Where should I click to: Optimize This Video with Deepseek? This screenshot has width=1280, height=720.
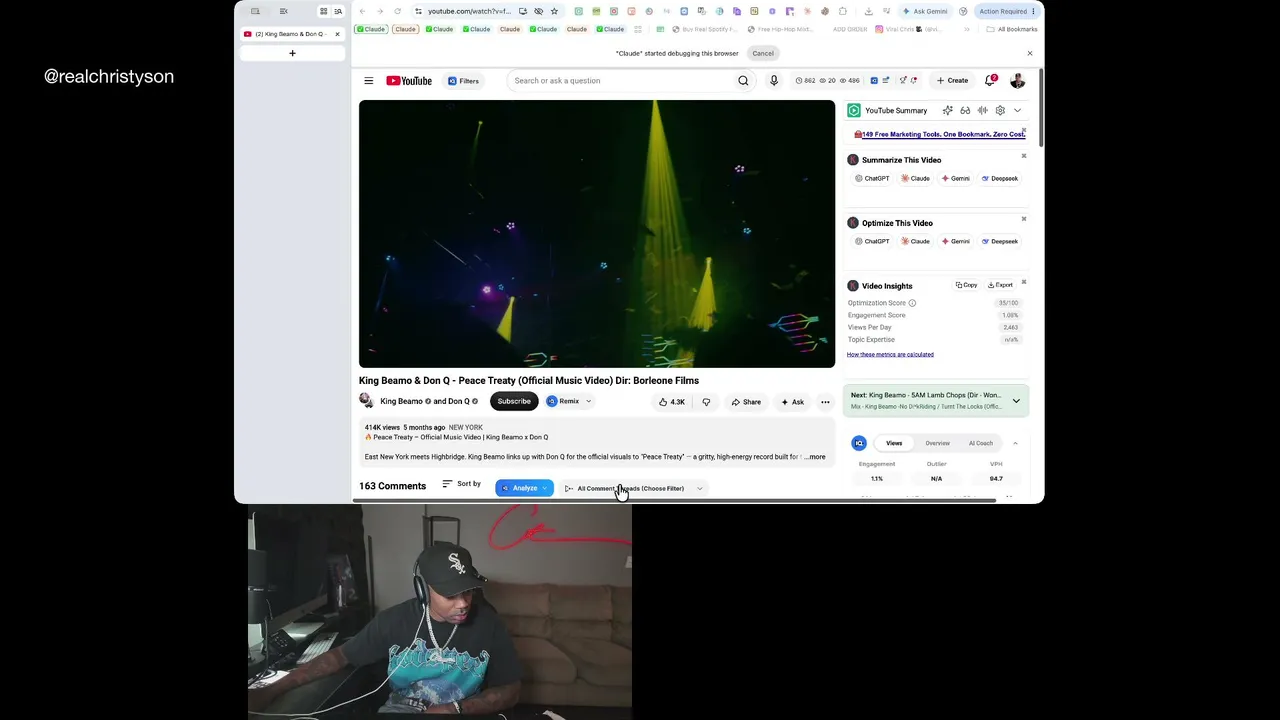pyautogui.click(x=1000, y=242)
